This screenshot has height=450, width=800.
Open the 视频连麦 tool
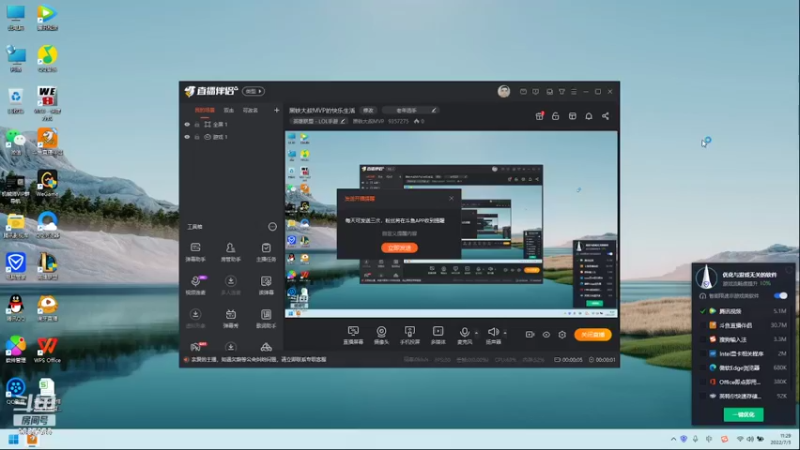(195, 285)
